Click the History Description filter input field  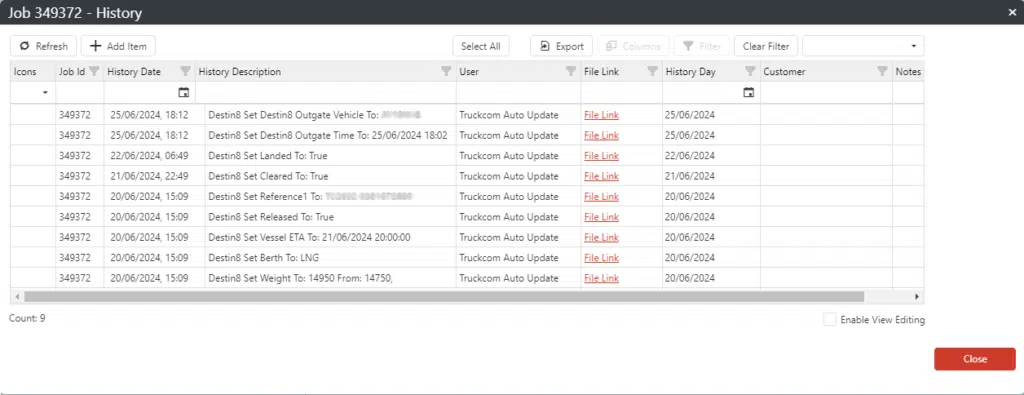click(325, 93)
